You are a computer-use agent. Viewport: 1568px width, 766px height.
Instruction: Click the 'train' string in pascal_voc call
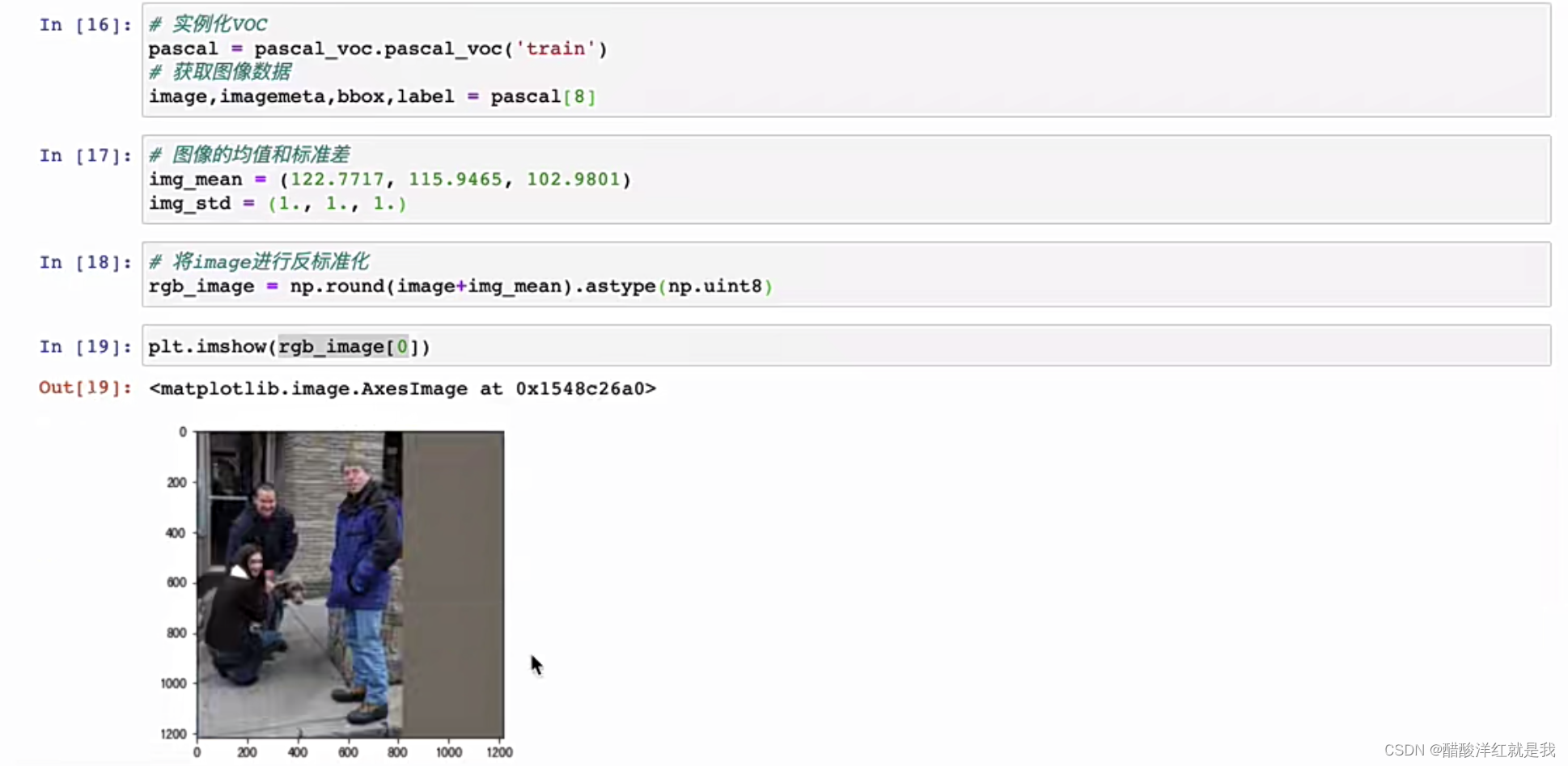556,49
